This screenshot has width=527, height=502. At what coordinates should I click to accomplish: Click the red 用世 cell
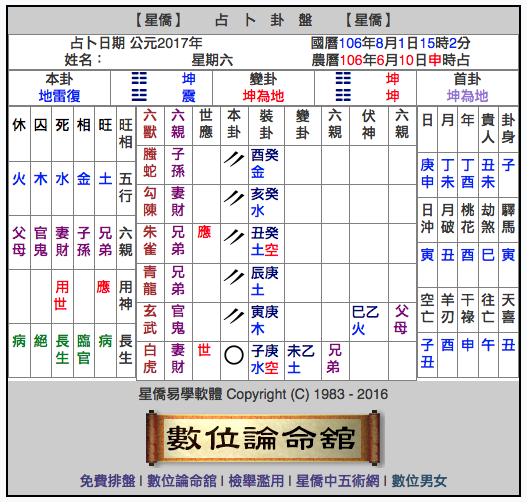pos(62,296)
